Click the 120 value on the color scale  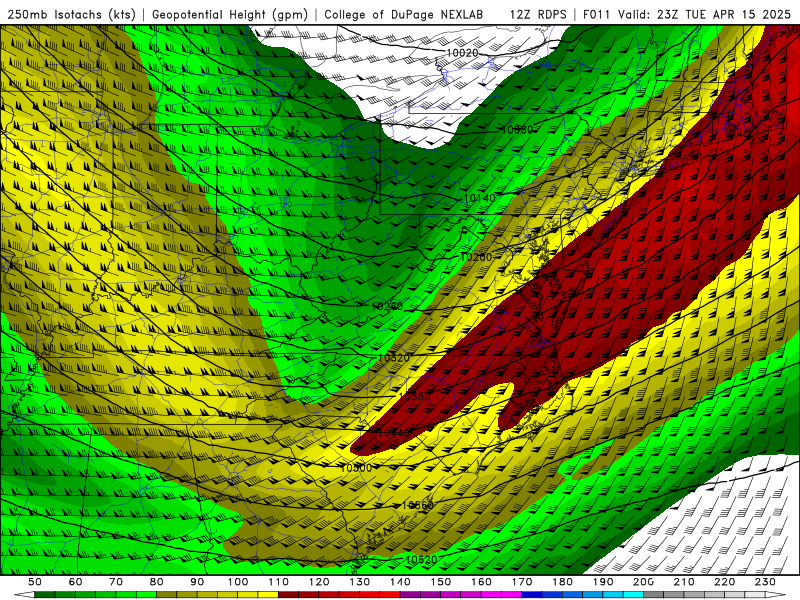(319, 582)
